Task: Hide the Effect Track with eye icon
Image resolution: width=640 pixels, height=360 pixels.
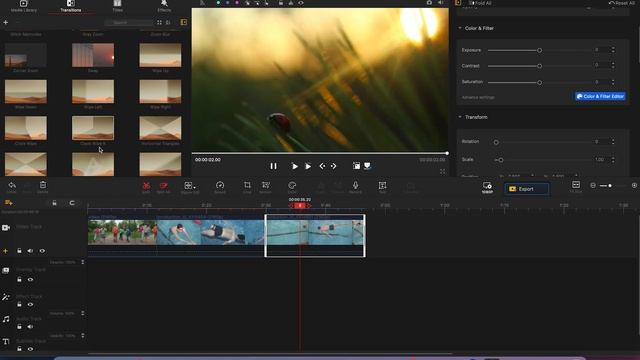Action: pyautogui.click(x=30, y=304)
